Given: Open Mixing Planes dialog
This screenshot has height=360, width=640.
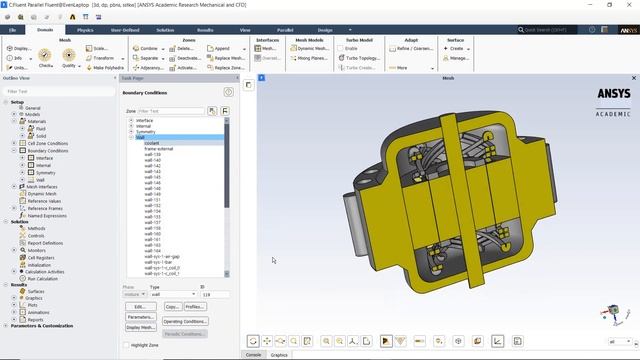Looking at the screenshot, I should click(x=309, y=58).
